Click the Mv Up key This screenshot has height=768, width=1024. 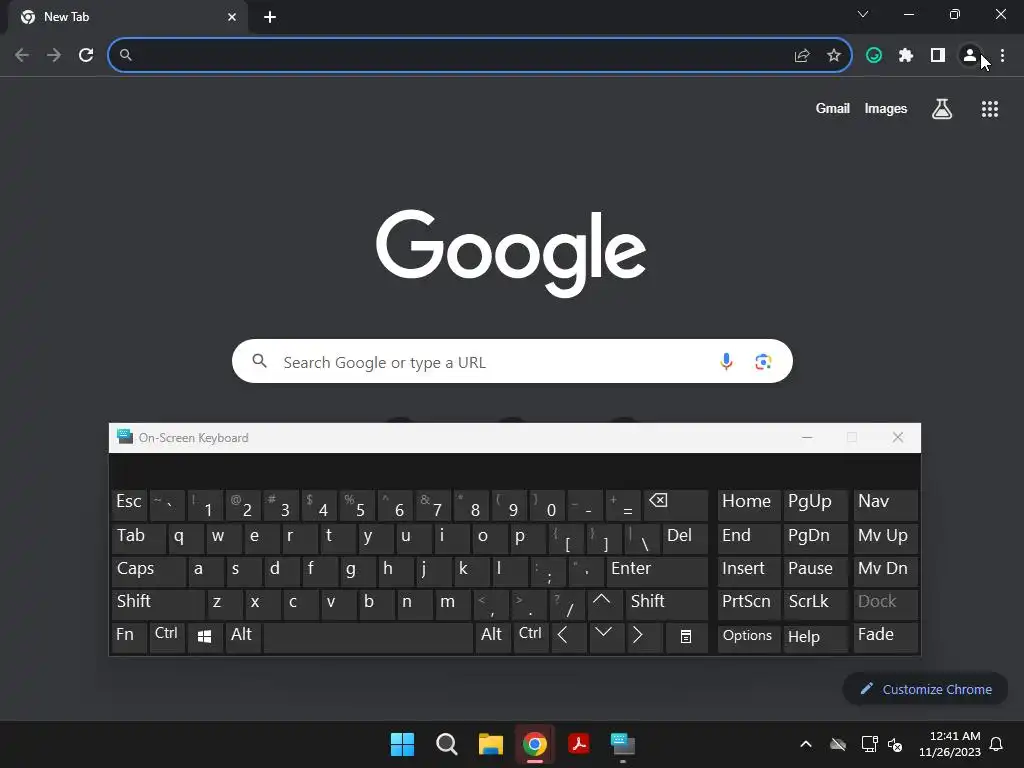click(x=886, y=537)
